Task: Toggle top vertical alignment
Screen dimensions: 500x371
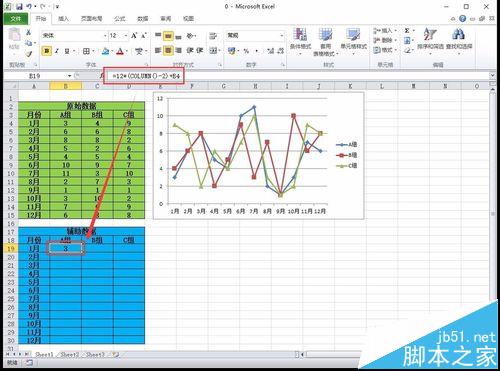Action: tap(158, 35)
